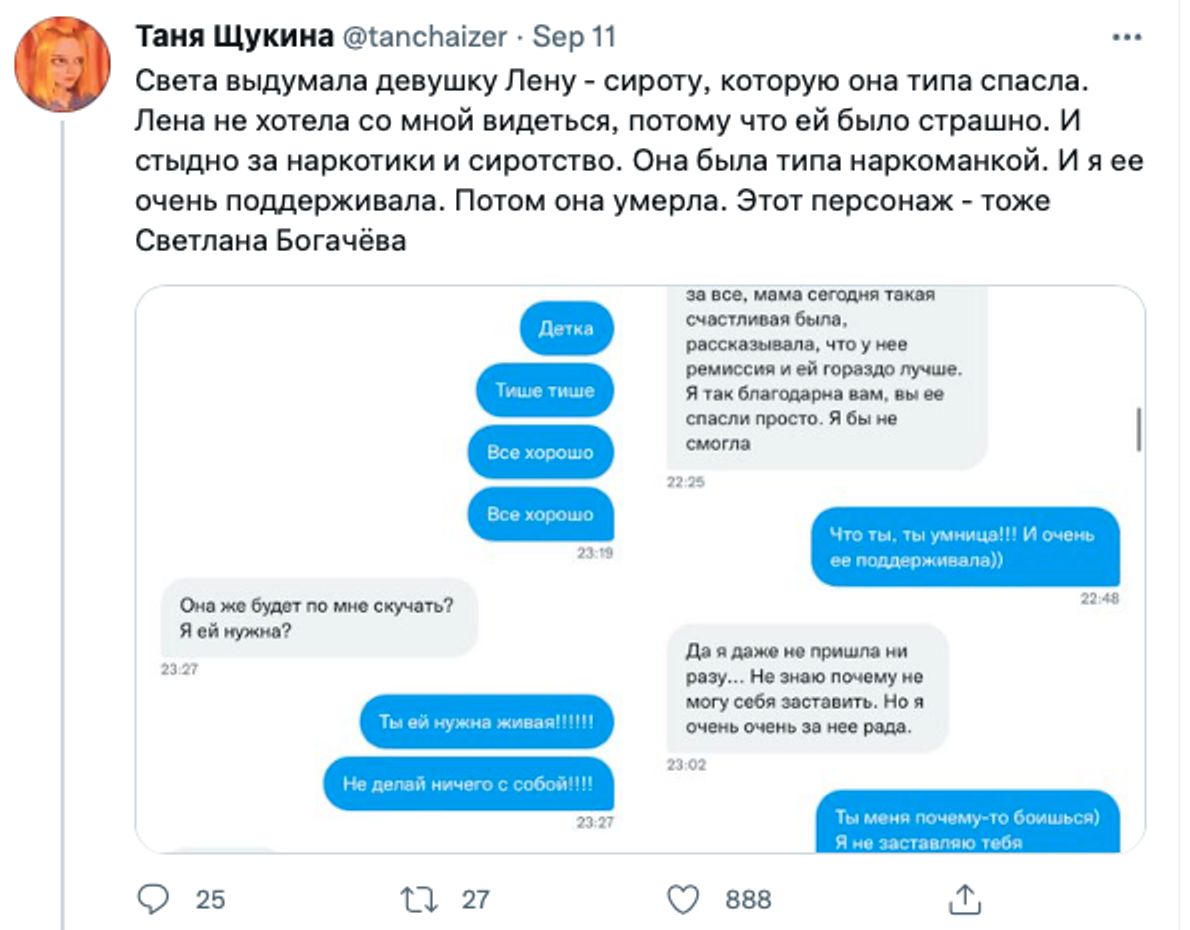Click the blue 'Детка' message bubble
The width and height of the screenshot is (1190, 930).
point(566,328)
